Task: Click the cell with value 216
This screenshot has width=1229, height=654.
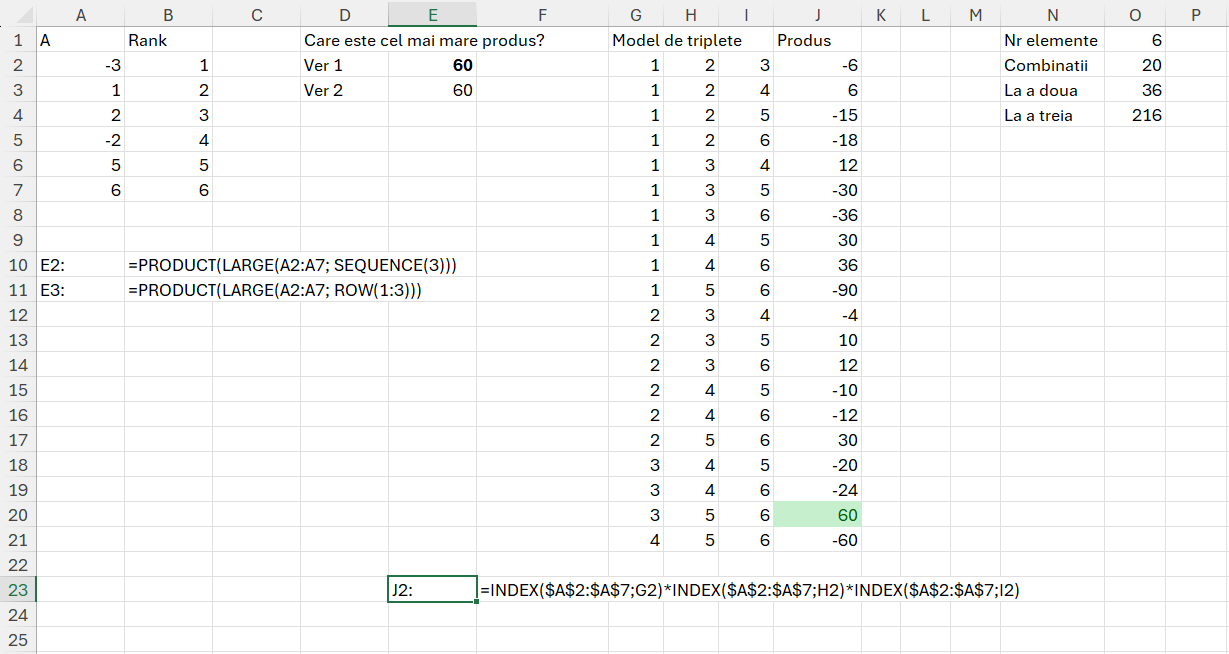Action: (x=1134, y=115)
